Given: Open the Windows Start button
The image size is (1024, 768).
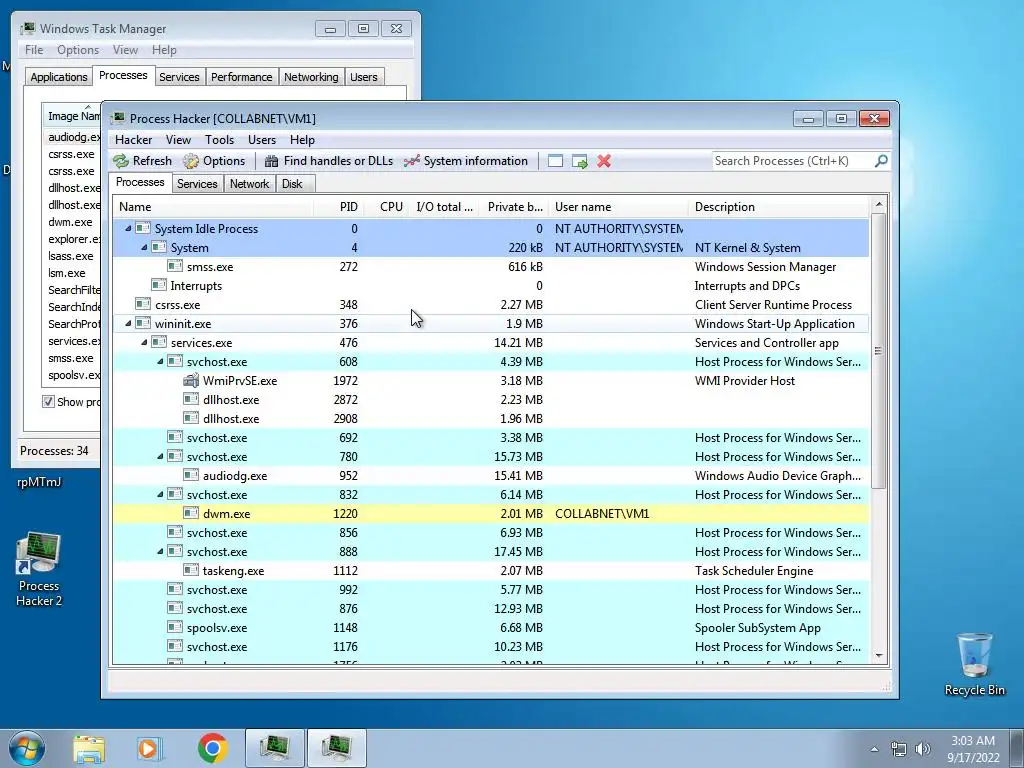Looking at the screenshot, I should pos(27,748).
